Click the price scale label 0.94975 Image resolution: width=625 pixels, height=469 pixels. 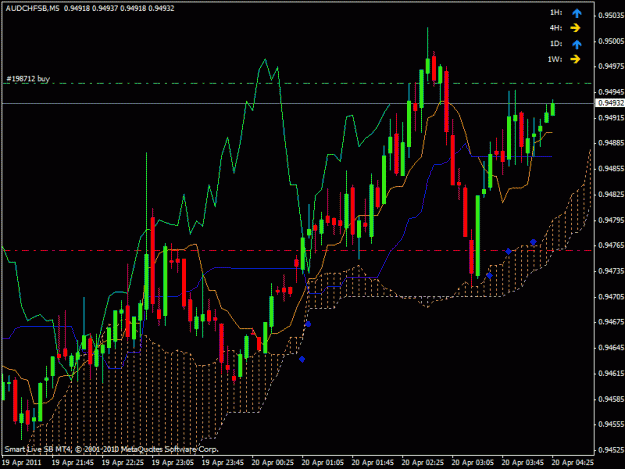pos(611,66)
